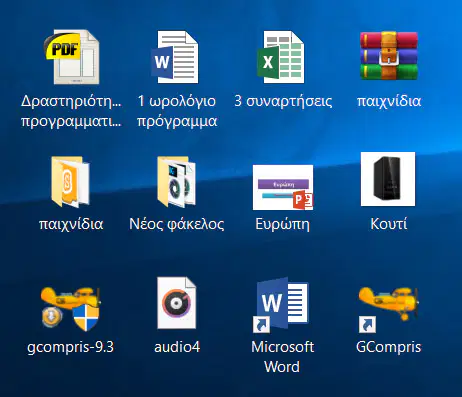This screenshot has height=397, width=462.
Task: Click the Κουτί label under the tower image
Action: point(389,224)
